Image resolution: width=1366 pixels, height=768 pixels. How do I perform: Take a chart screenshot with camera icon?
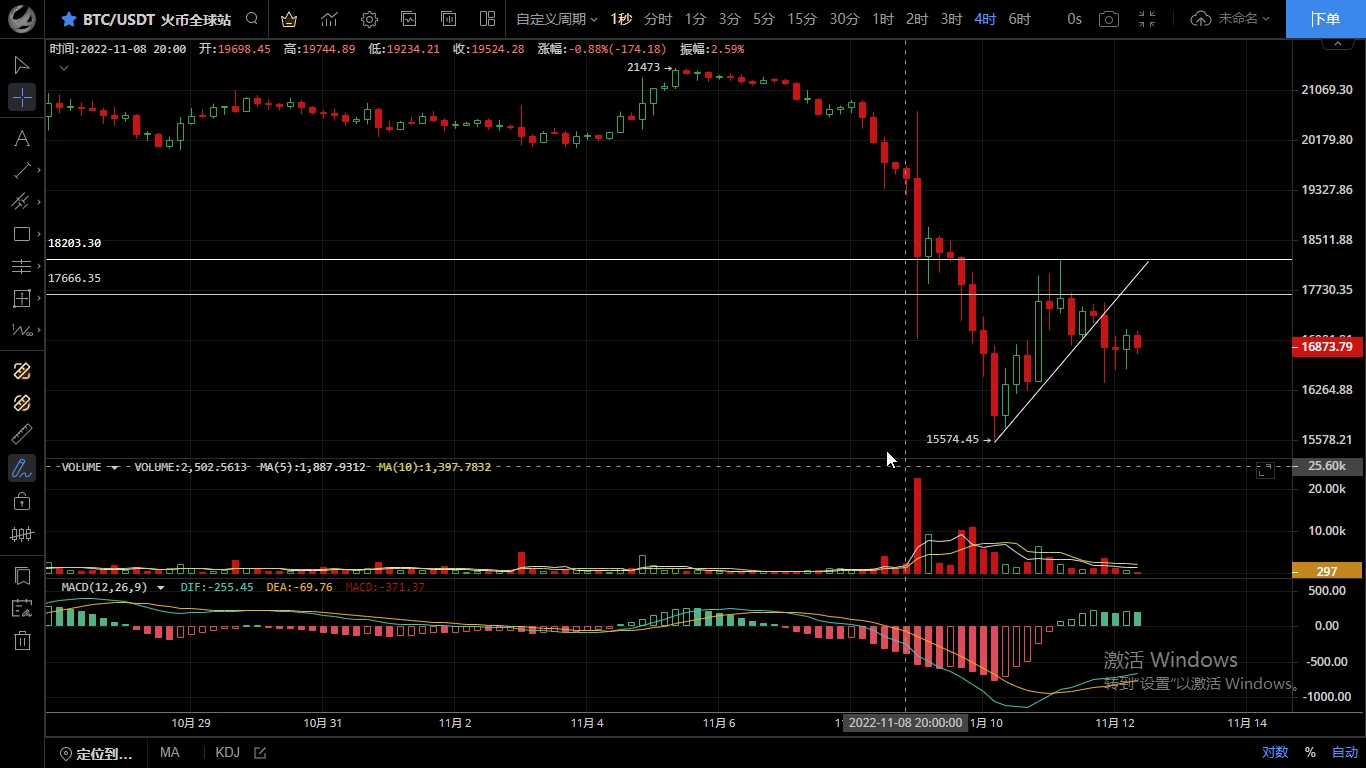[1108, 19]
